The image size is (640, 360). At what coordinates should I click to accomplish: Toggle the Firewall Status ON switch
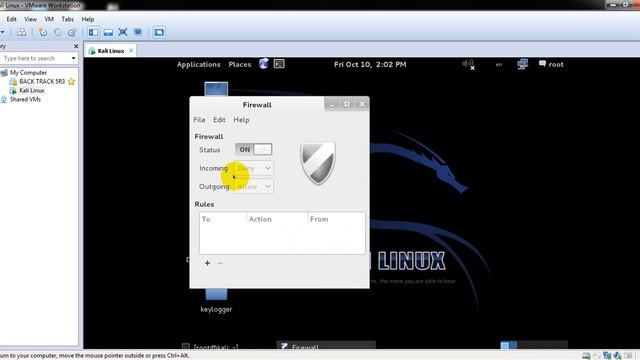(x=253, y=149)
